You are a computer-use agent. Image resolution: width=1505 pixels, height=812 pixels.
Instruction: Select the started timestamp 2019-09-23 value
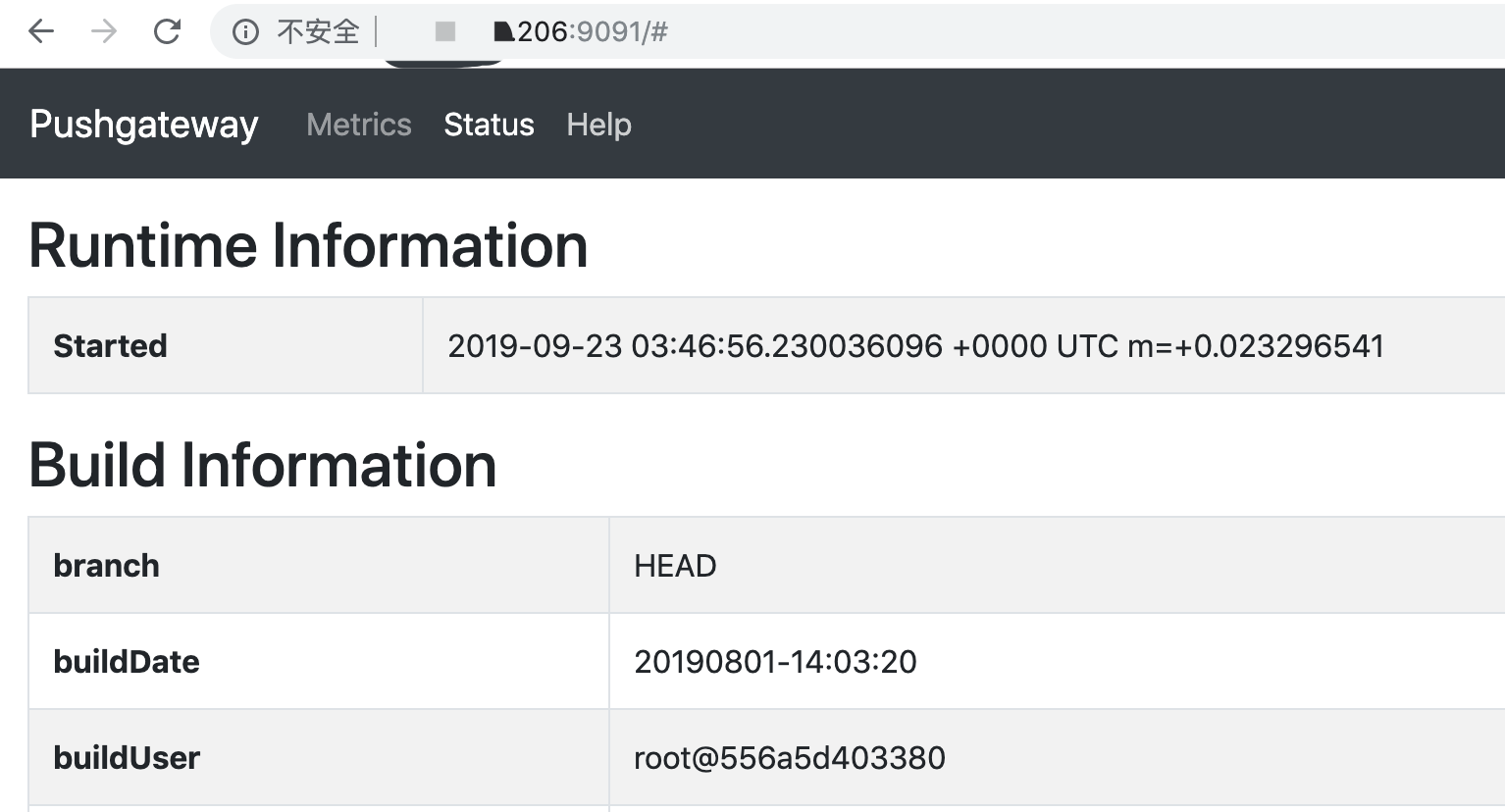pyautogui.click(x=915, y=346)
